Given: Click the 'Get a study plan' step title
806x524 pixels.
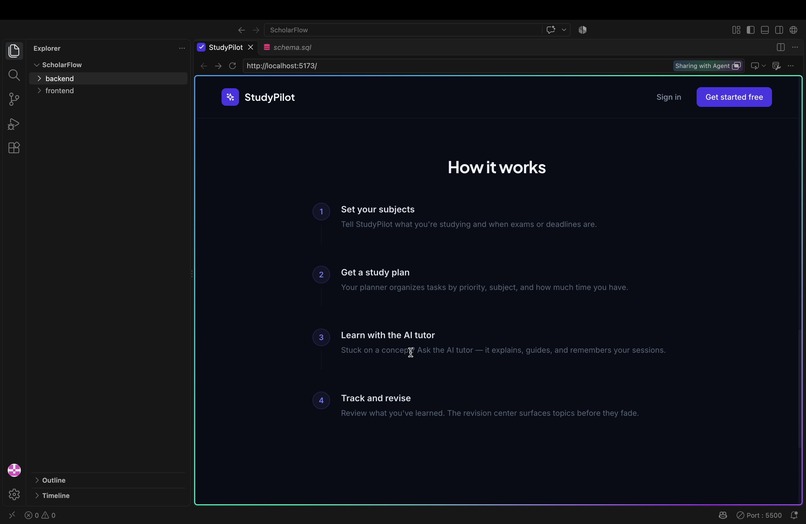Looking at the screenshot, I should click(375, 273).
